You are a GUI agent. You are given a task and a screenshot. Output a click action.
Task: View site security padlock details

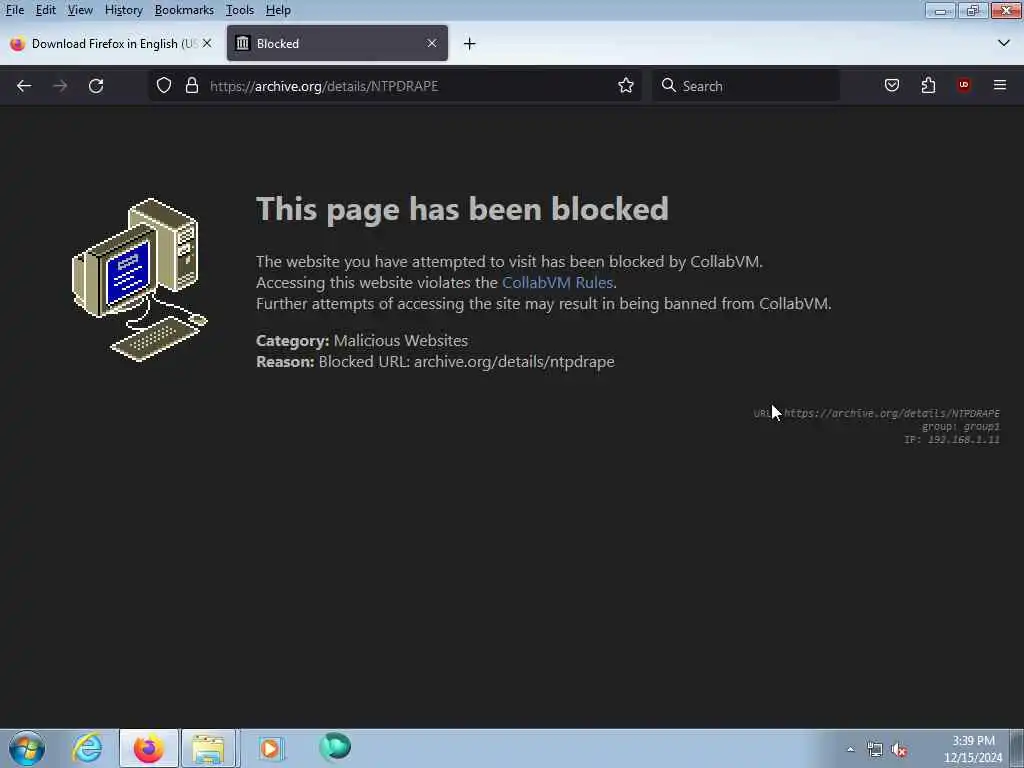191,86
